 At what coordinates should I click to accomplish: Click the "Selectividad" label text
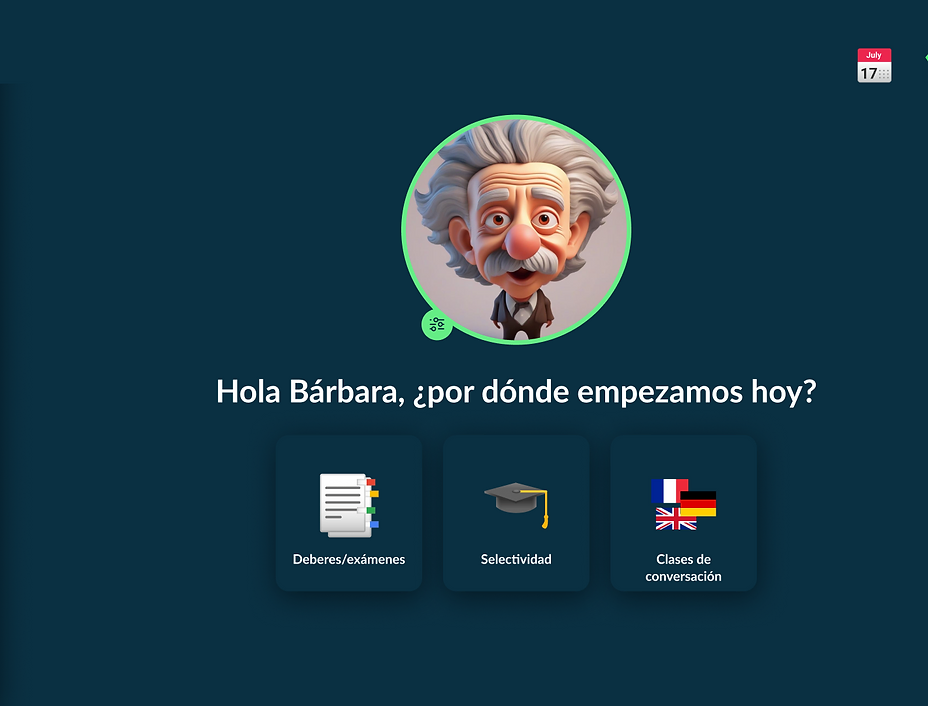tap(516, 559)
